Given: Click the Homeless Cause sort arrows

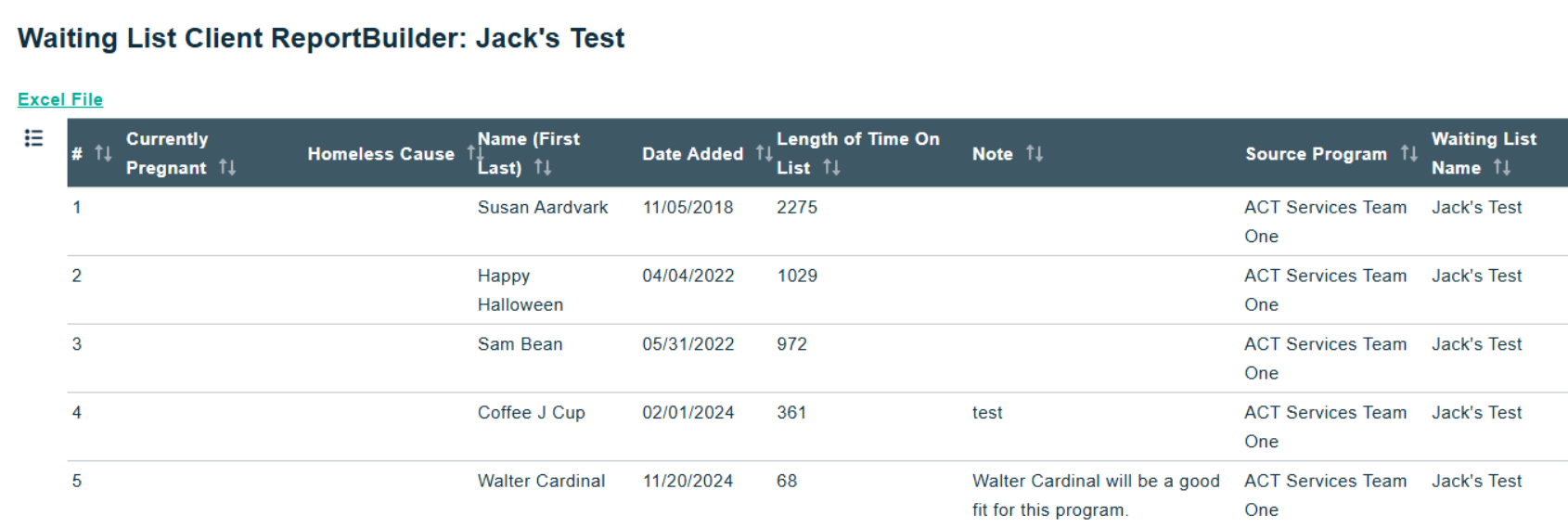Looking at the screenshot, I should click(473, 153).
